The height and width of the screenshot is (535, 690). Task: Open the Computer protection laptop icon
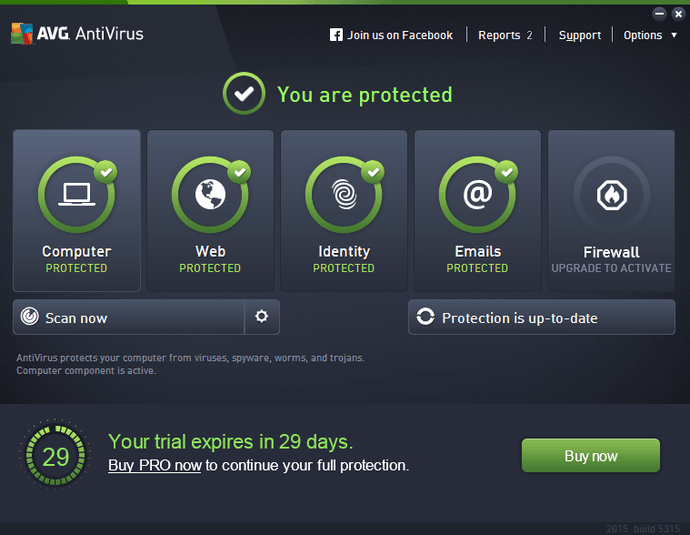pos(77,194)
